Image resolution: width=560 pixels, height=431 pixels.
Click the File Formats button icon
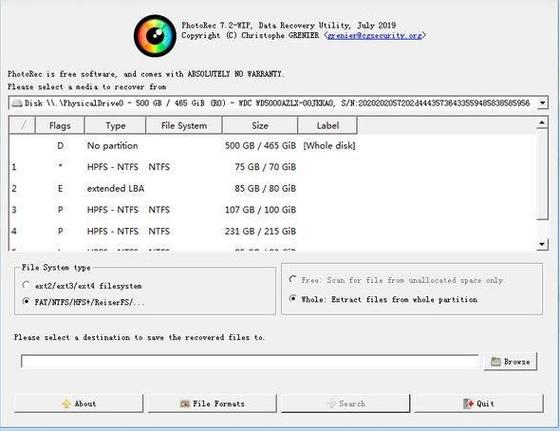click(x=185, y=404)
